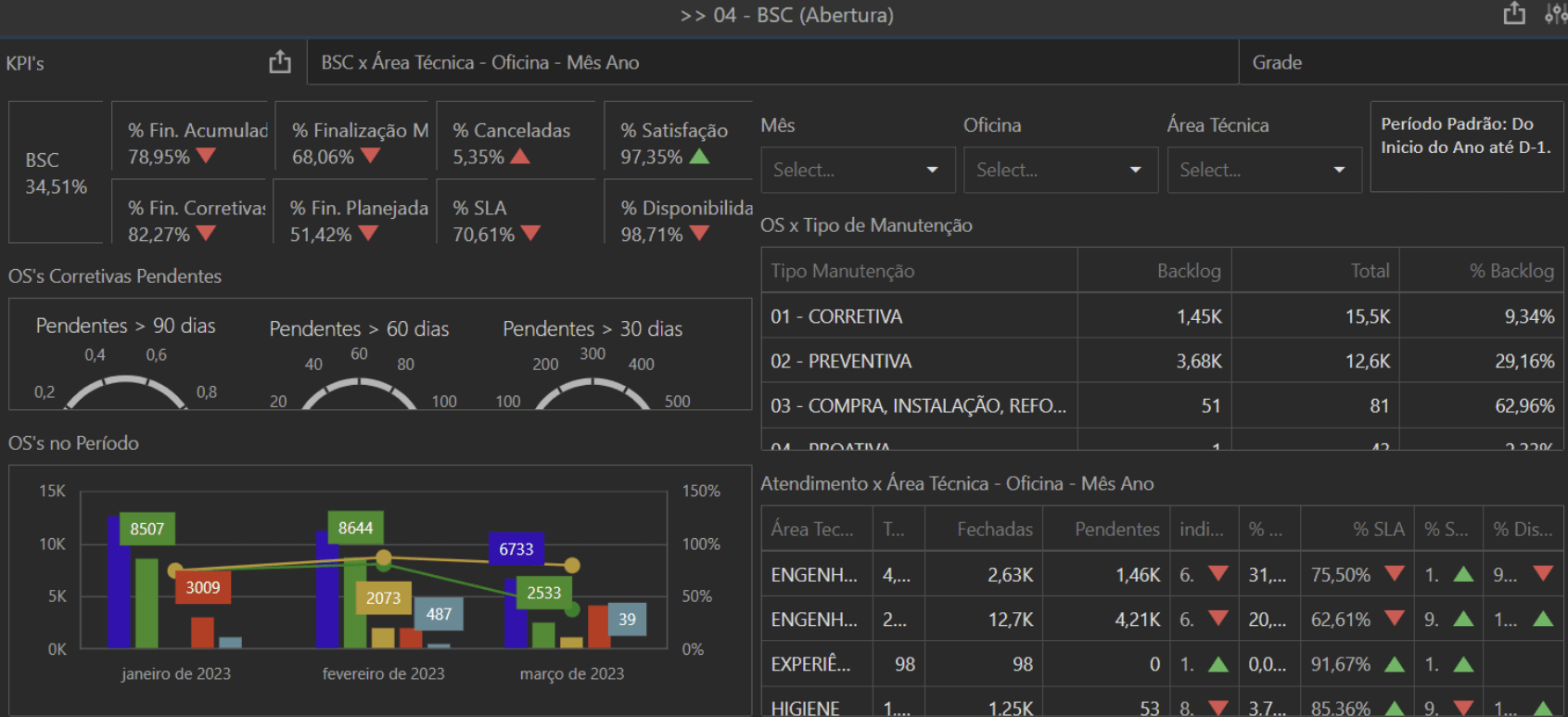Click the share icon in the top title bar
The height and width of the screenshot is (717, 1568).
coord(1514,13)
